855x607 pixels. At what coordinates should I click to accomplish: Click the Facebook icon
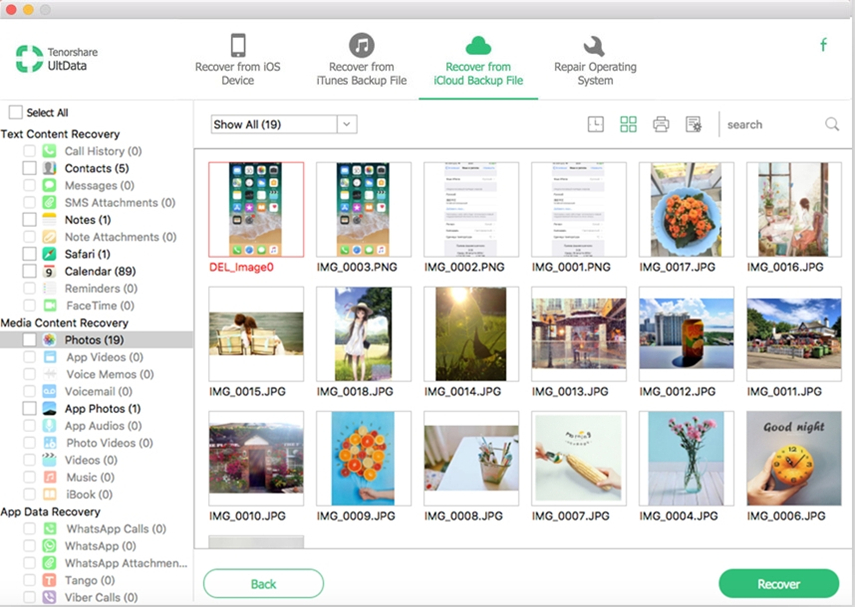click(x=823, y=45)
